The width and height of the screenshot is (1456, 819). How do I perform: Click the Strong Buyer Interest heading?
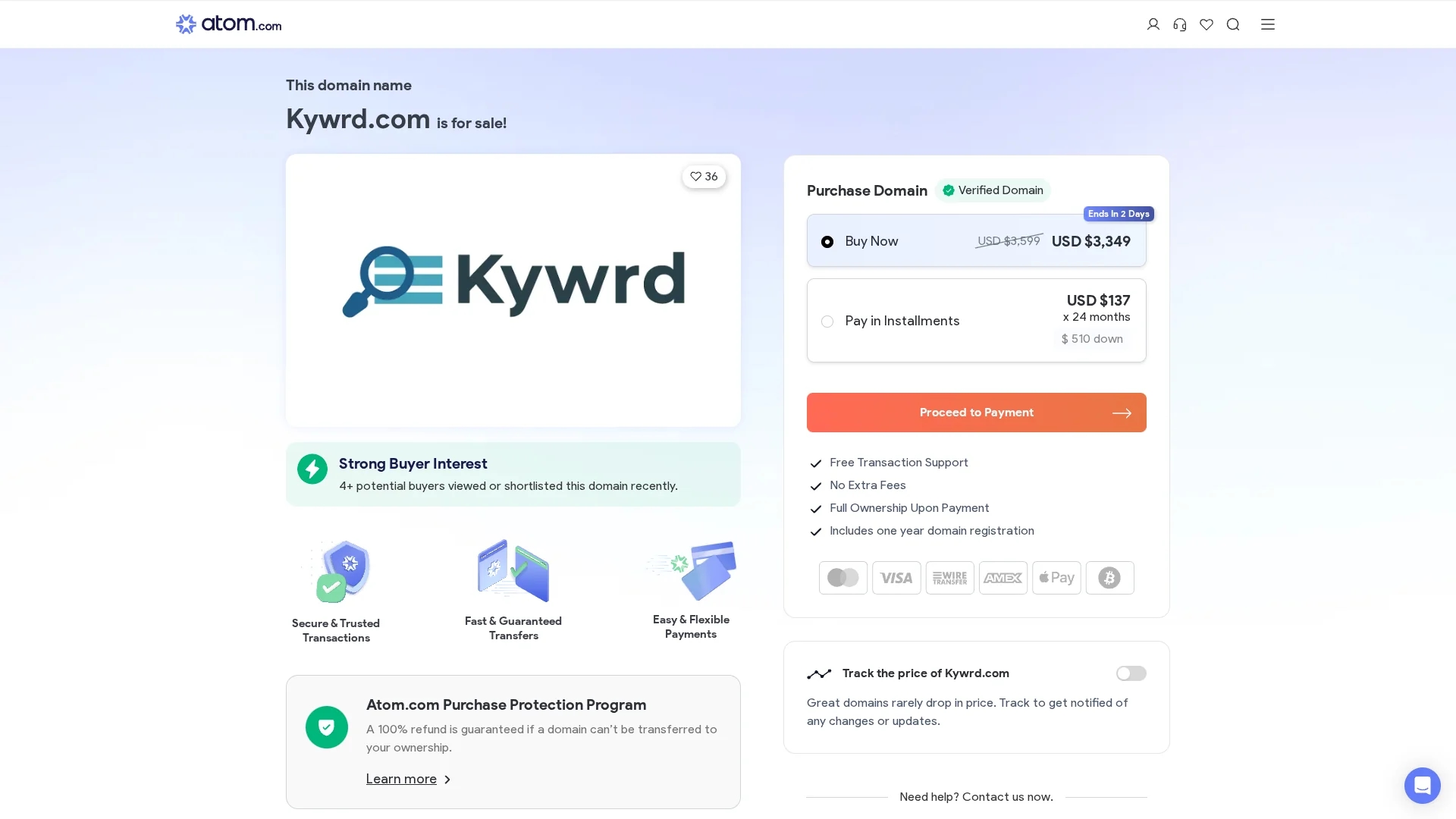413,464
